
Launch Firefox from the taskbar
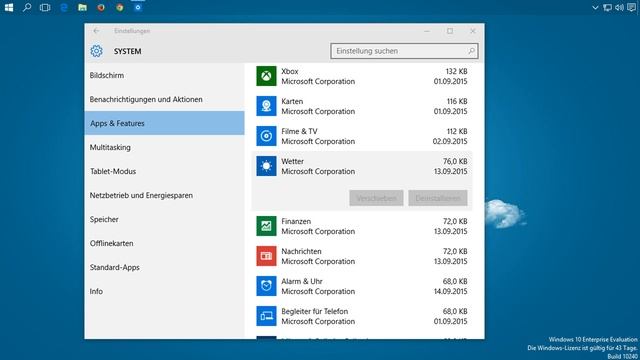[101, 7]
